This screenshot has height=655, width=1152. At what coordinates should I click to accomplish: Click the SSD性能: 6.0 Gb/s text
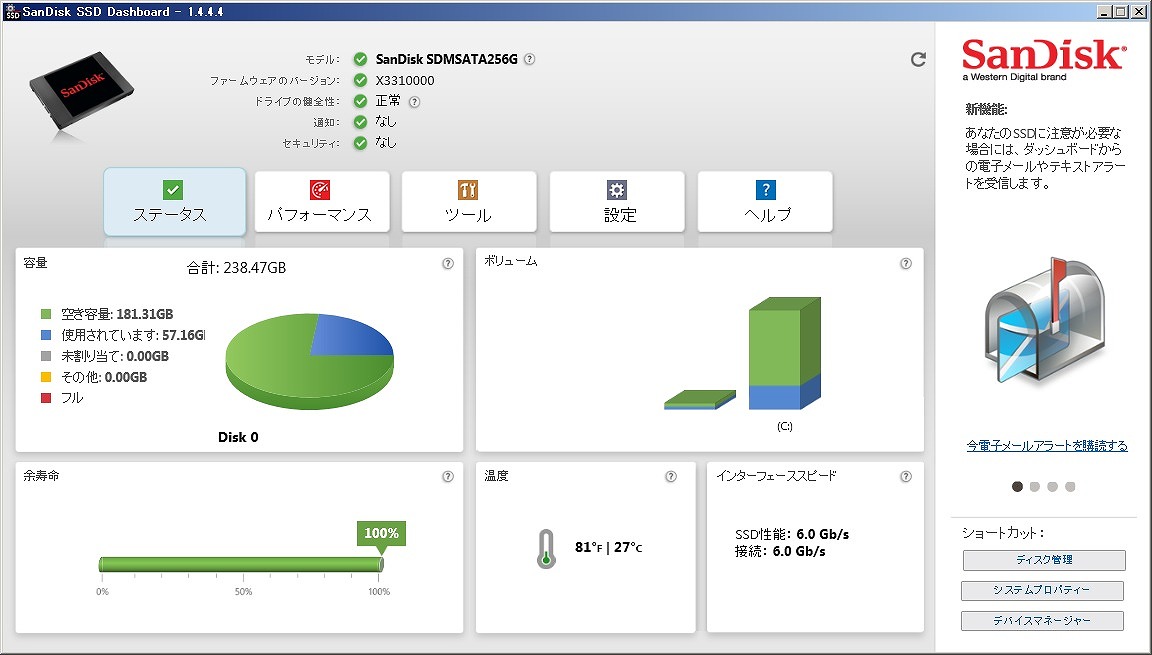pyautogui.click(x=792, y=535)
